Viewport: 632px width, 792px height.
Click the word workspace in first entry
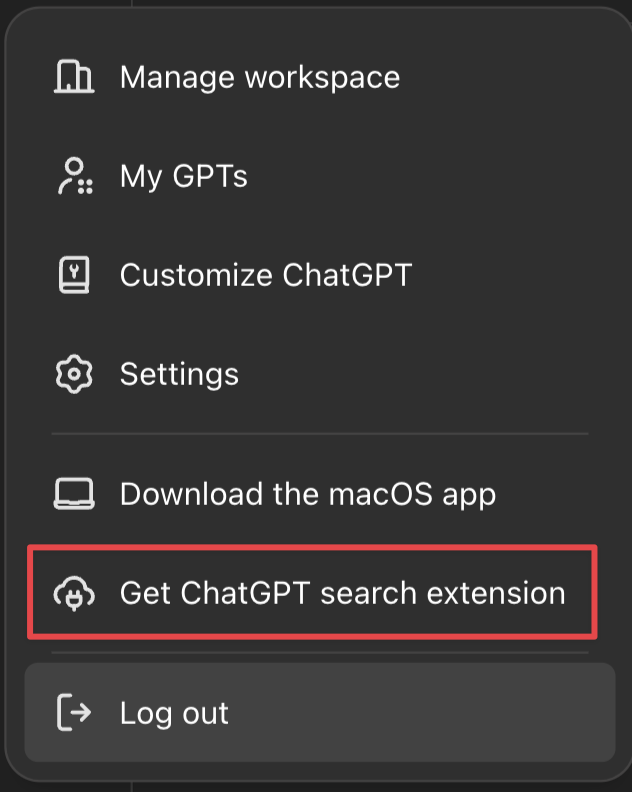click(x=322, y=78)
